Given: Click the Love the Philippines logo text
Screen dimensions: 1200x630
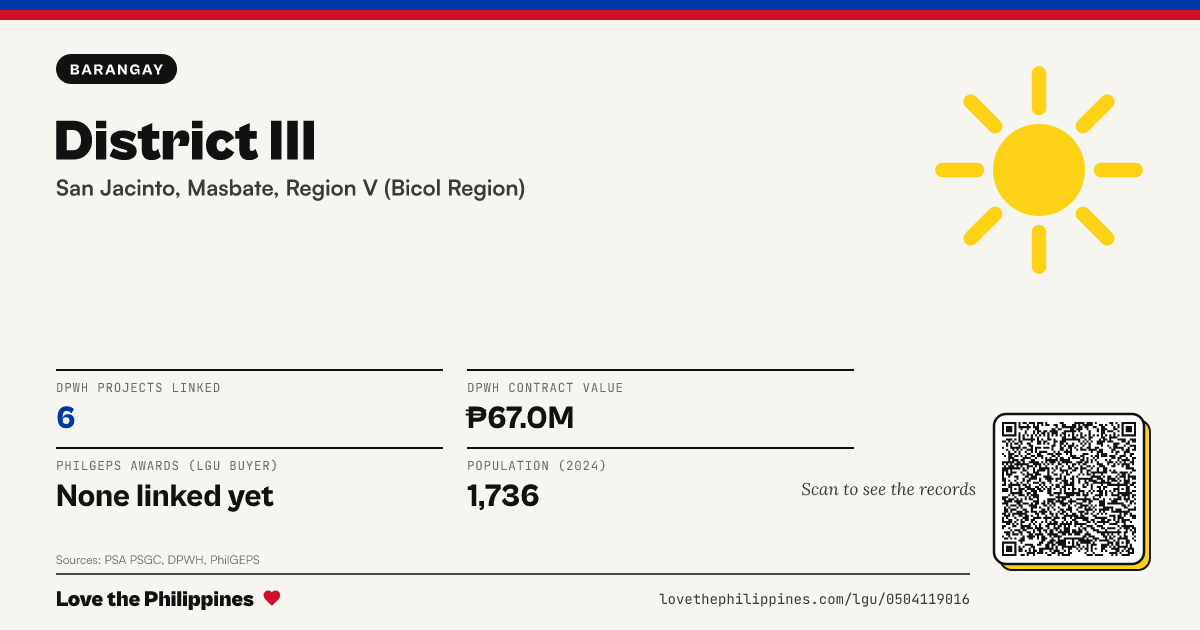Looking at the screenshot, I should pyautogui.click(x=155, y=599).
